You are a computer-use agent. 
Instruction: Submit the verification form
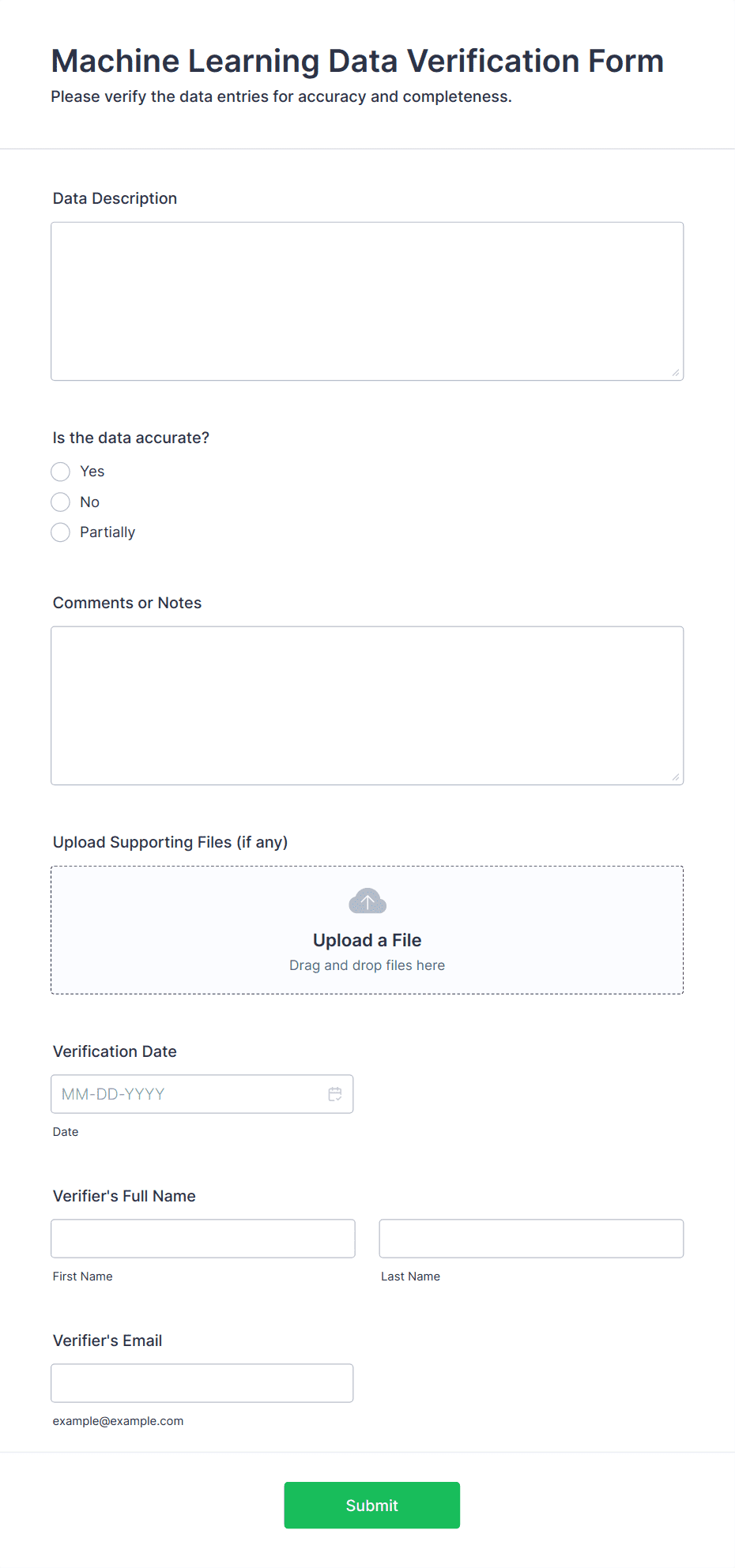(372, 1505)
